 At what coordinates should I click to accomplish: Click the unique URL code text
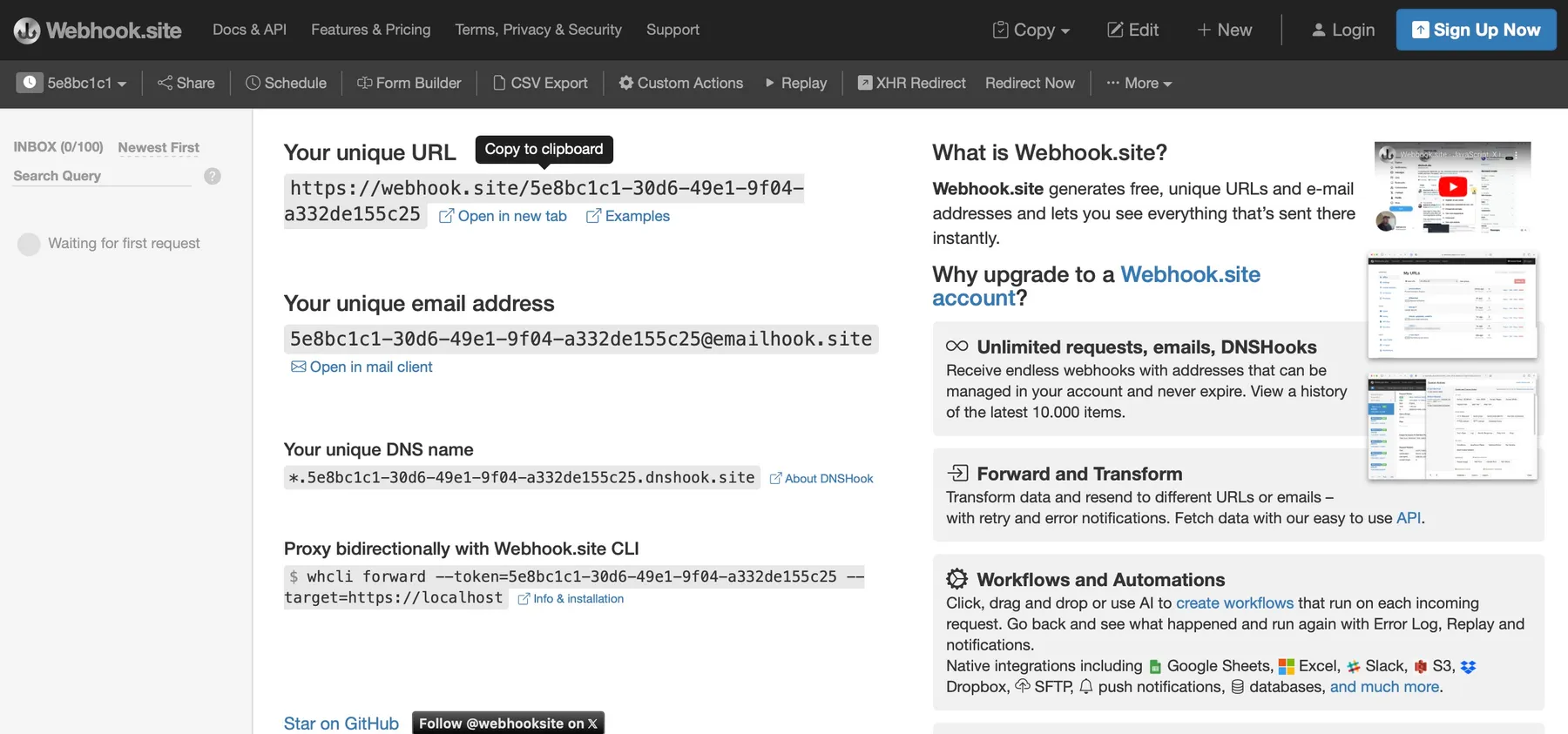544,201
